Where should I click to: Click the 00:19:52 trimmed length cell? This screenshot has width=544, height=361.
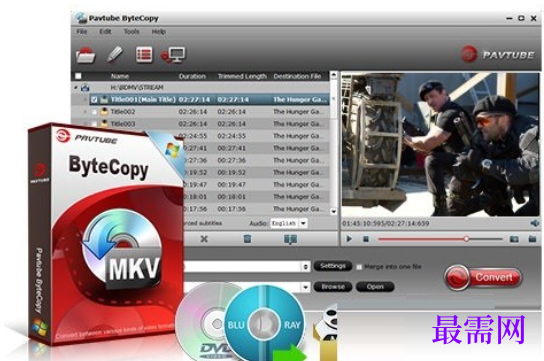tap(231, 172)
